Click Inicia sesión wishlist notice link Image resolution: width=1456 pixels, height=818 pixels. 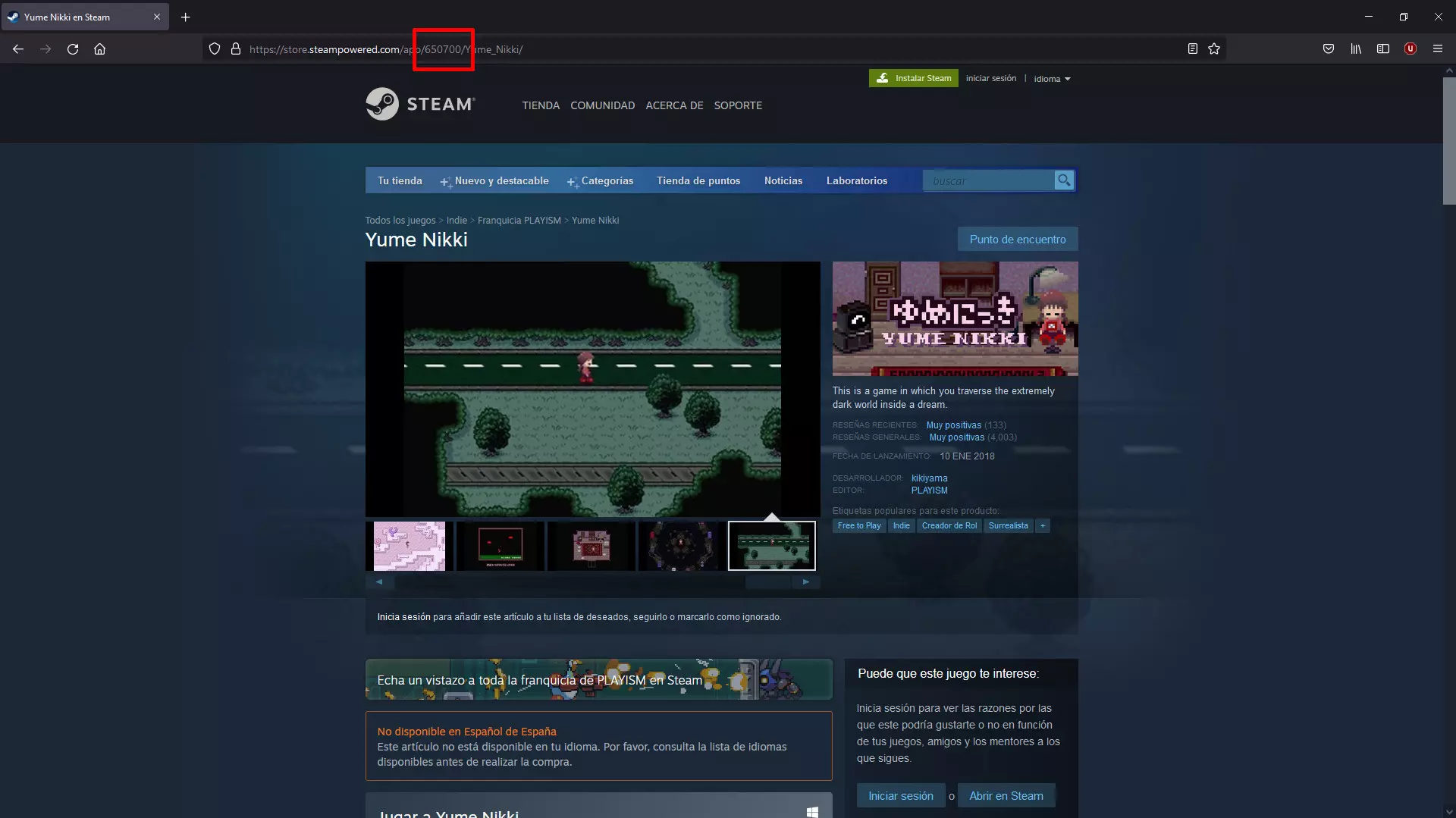click(x=404, y=617)
